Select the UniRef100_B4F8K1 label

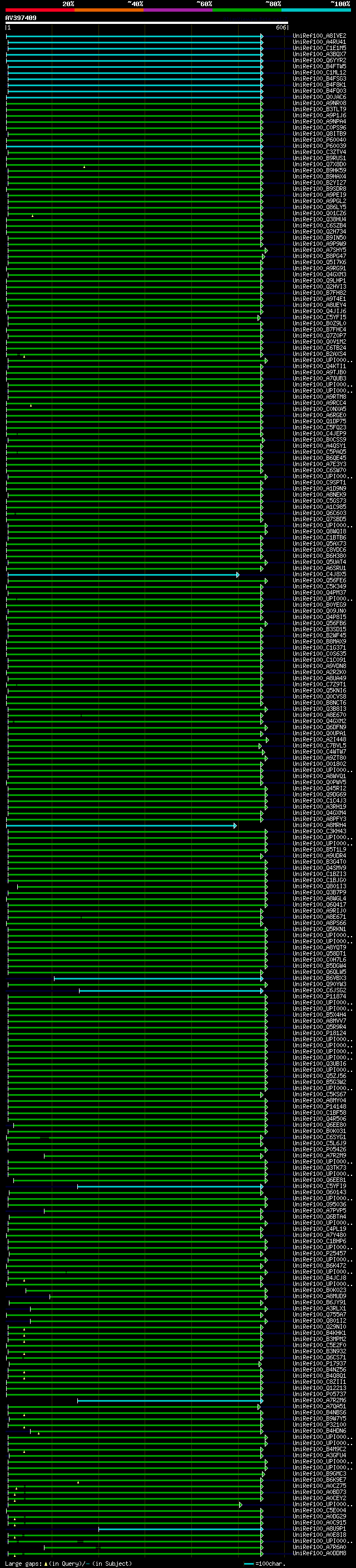(x=319, y=85)
